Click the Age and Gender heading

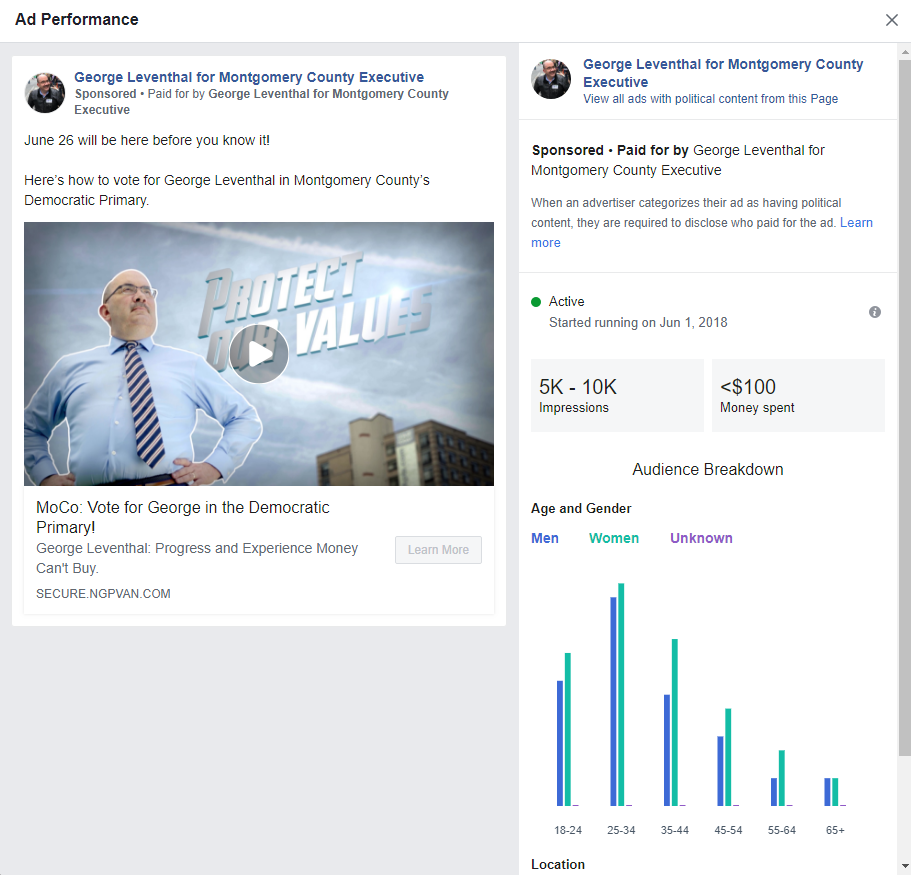pyautogui.click(x=581, y=508)
